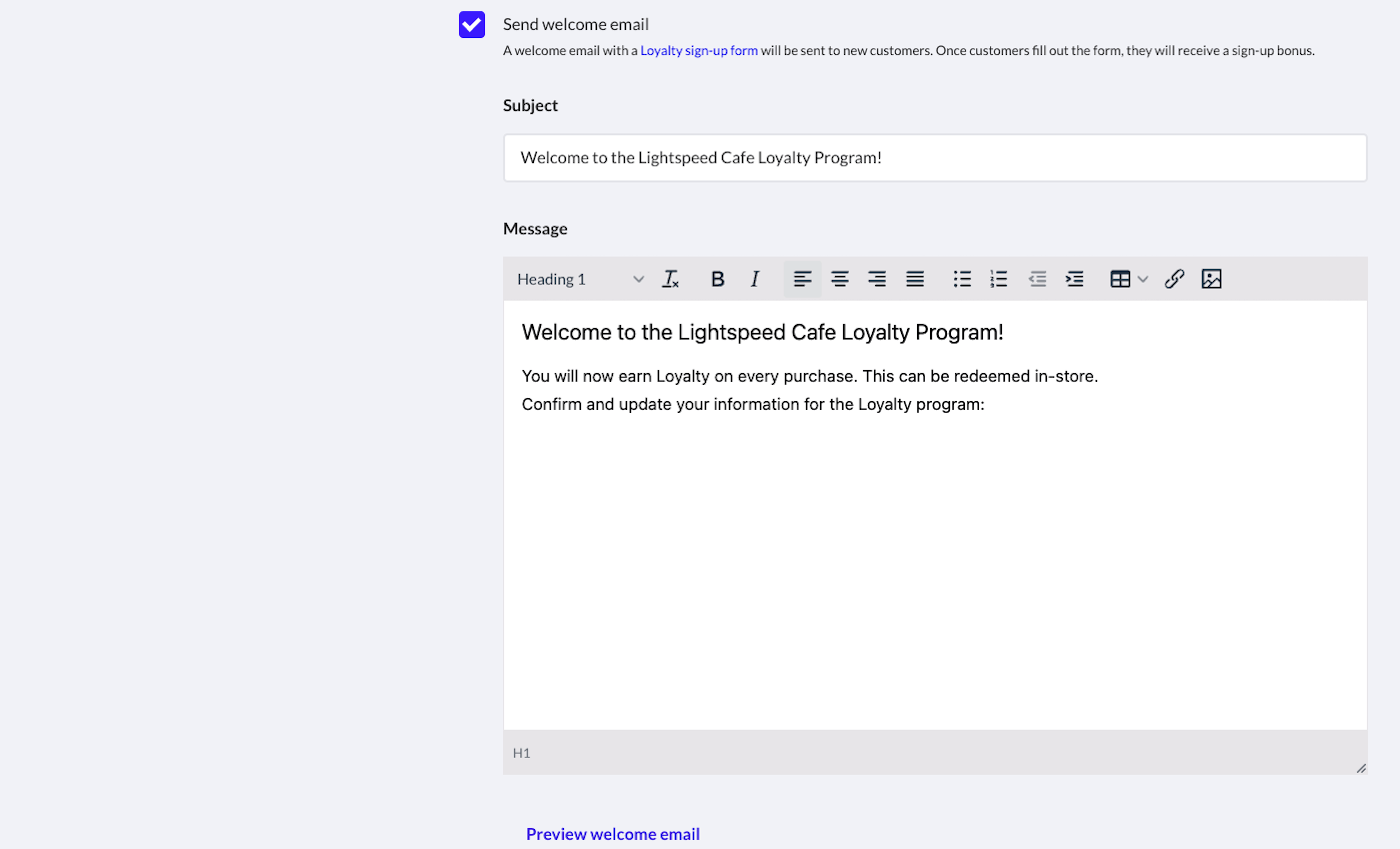
Task: Toggle bold formatting
Action: click(717, 279)
